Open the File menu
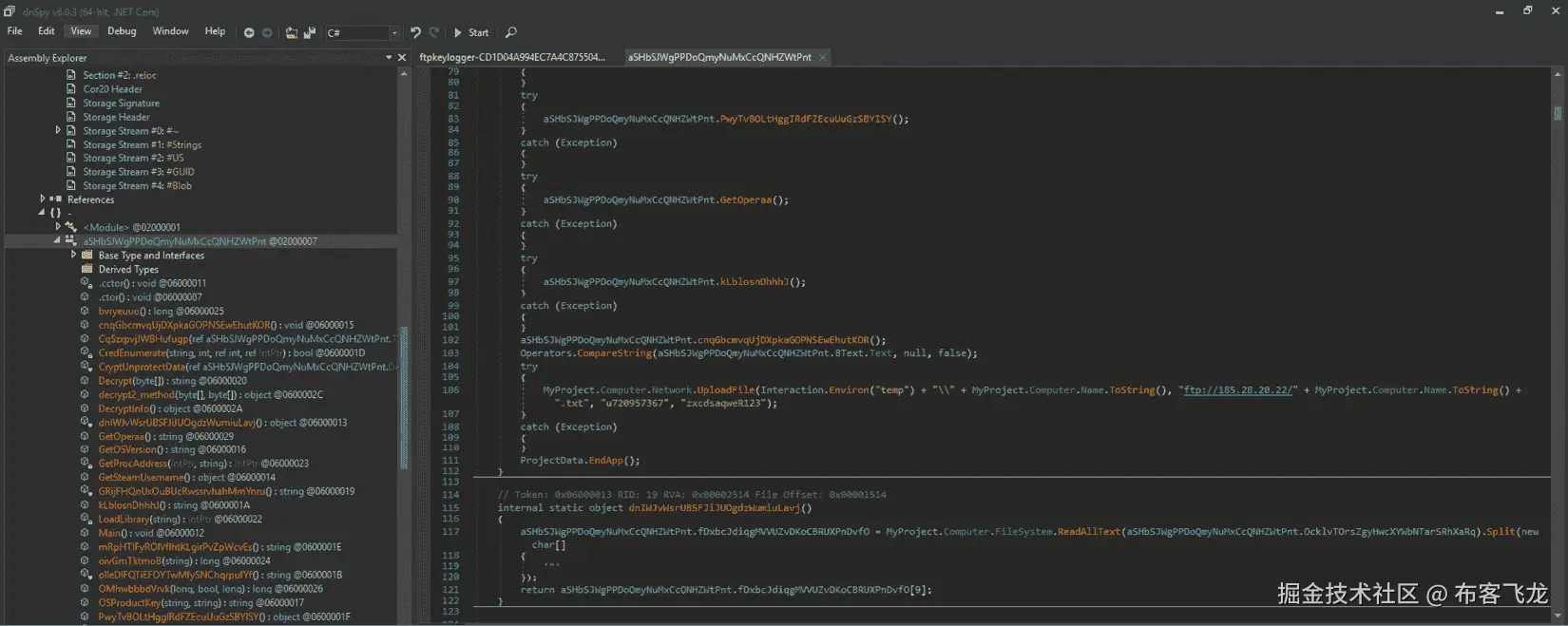 tap(15, 31)
